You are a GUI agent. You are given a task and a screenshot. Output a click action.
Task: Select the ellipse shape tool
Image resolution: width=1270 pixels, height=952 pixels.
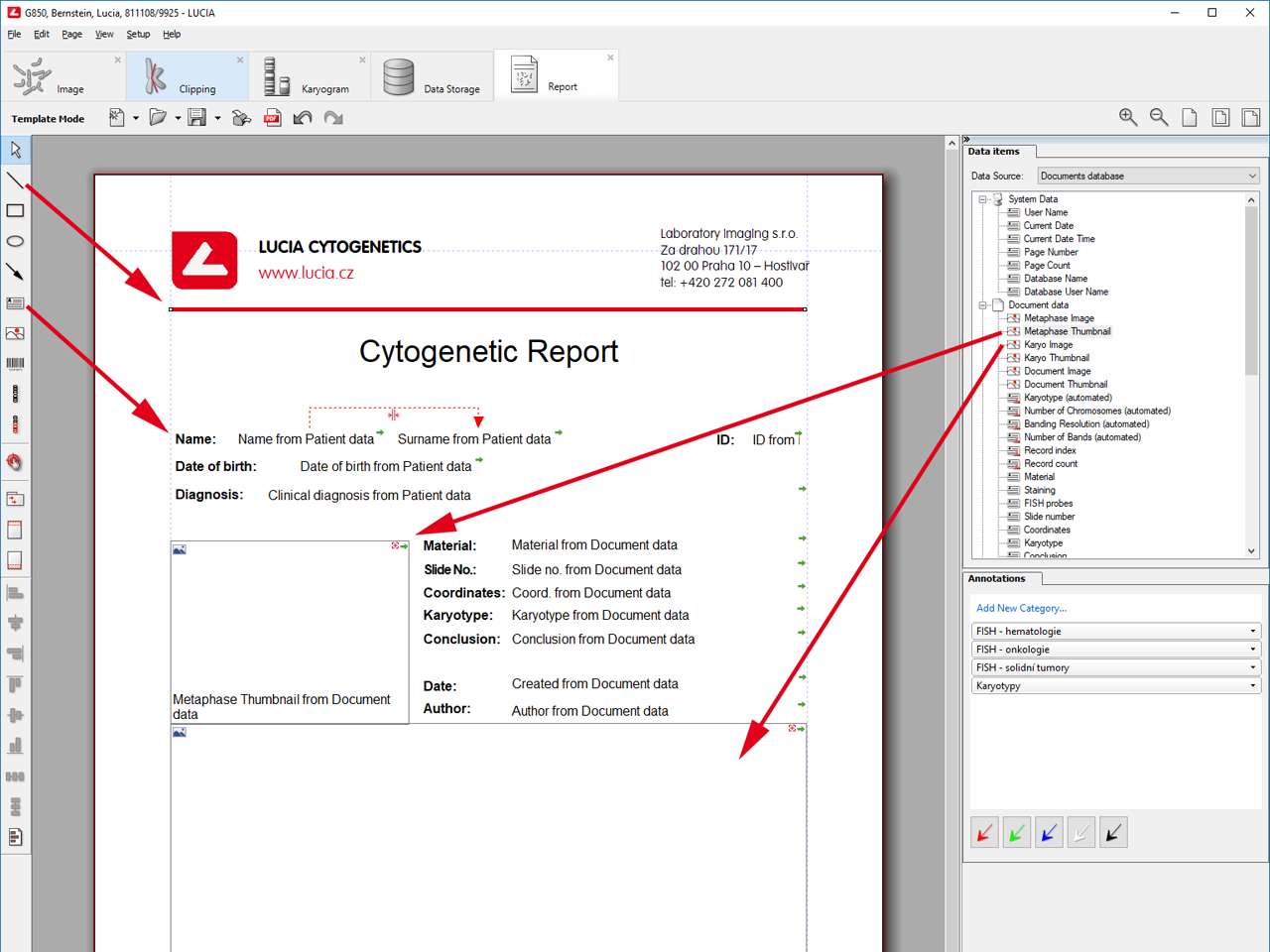(15, 241)
